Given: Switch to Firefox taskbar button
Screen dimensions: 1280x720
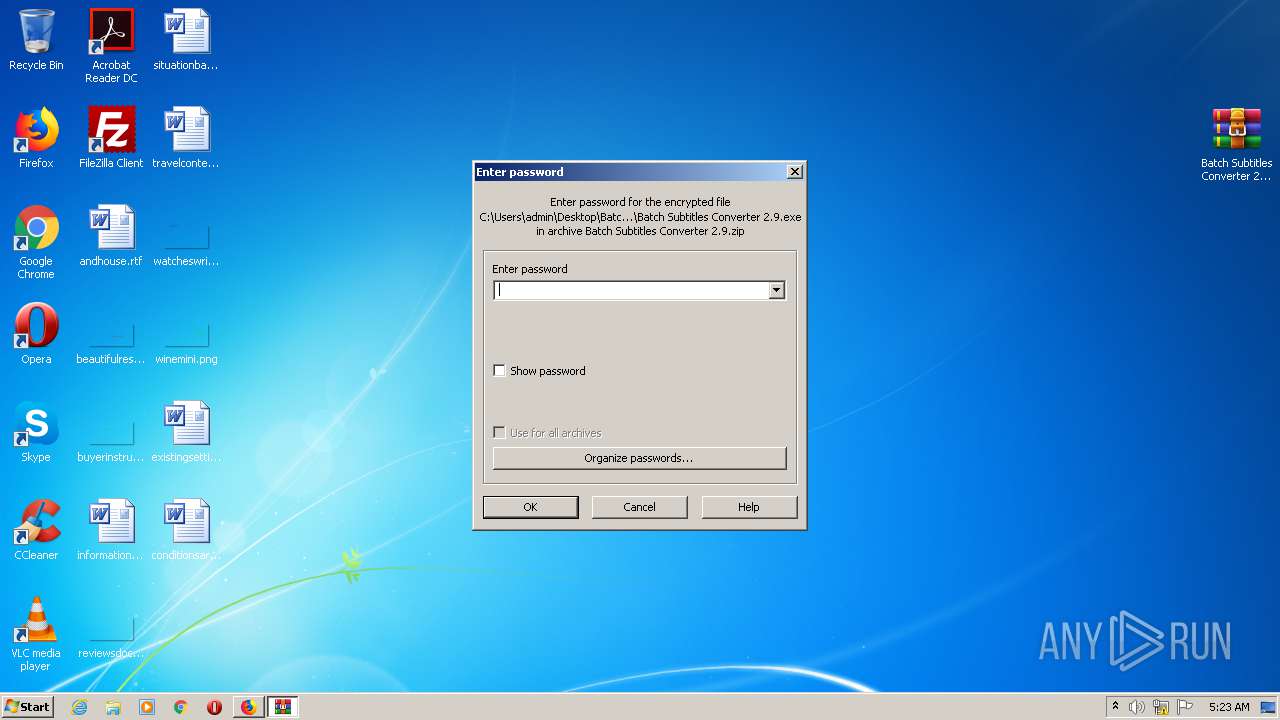Looking at the screenshot, I should point(248,707).
